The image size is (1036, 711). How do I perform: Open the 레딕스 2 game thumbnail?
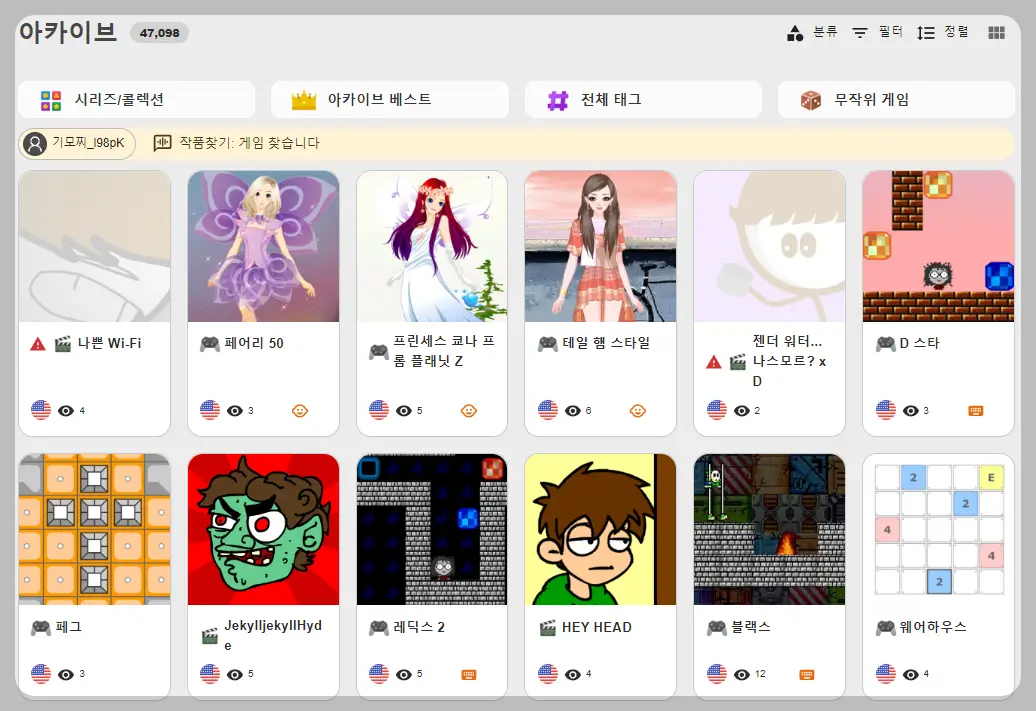pos(431,528)
